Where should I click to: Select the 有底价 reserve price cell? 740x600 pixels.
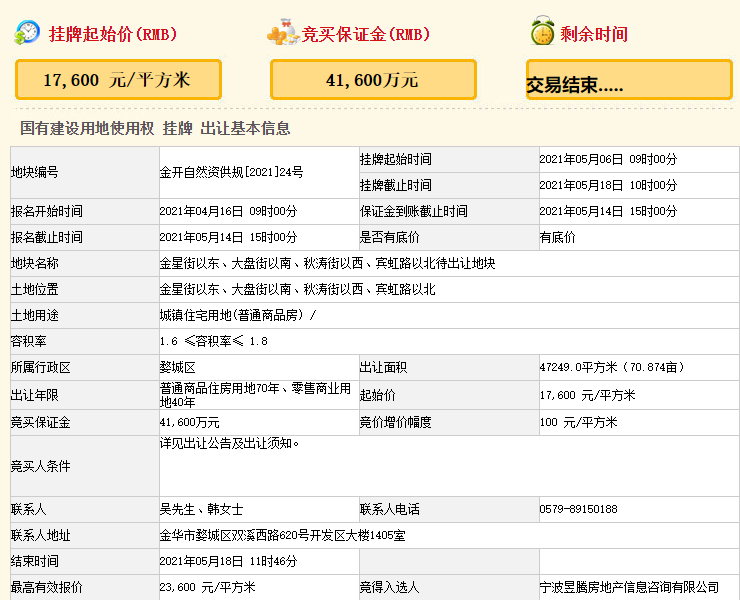tap(558, 237)
